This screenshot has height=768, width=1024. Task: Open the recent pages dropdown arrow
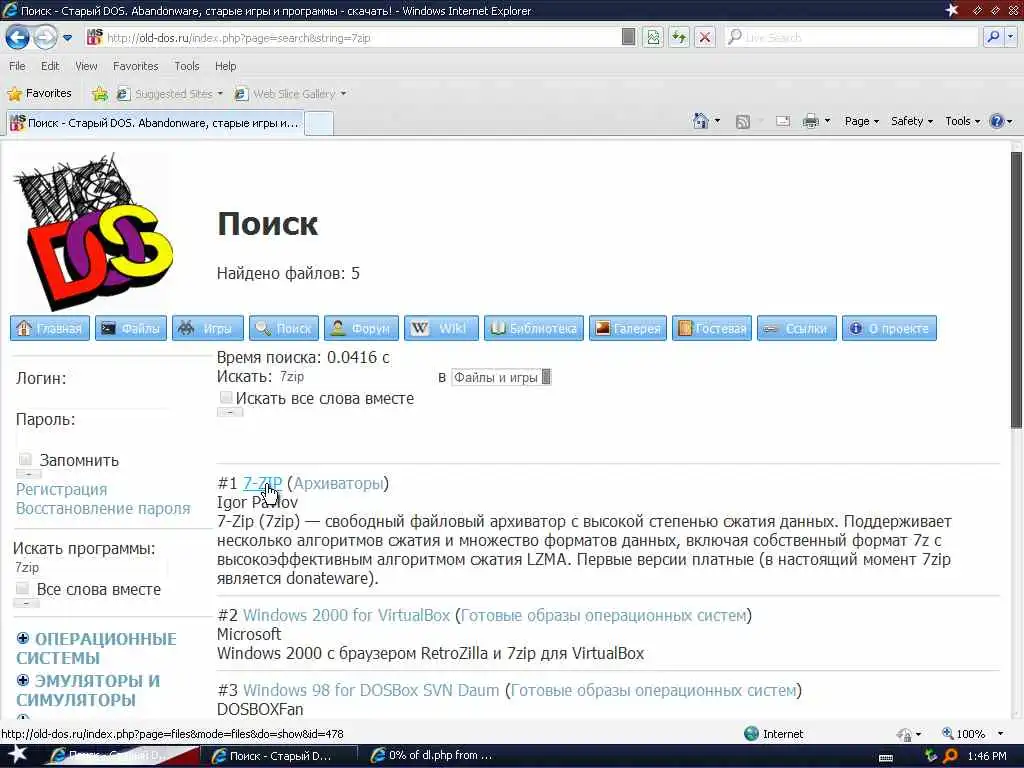pyautogui.click(x=67, y=38)
